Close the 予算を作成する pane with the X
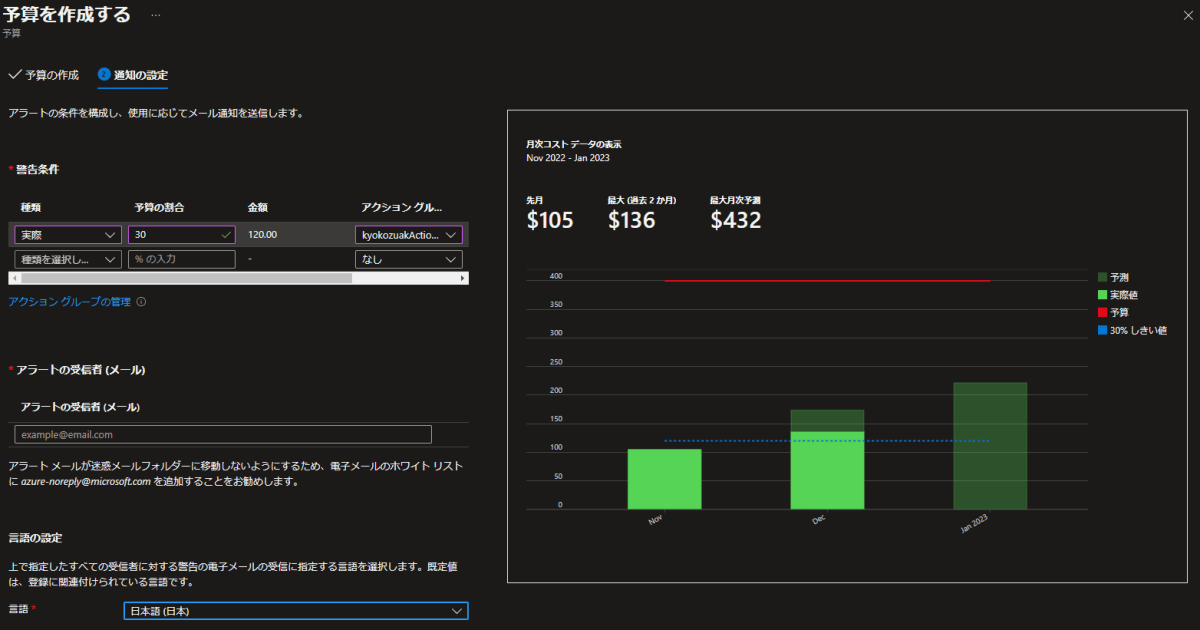Viewport: 1200px width, 630px height. click(x=1186, y=14)
